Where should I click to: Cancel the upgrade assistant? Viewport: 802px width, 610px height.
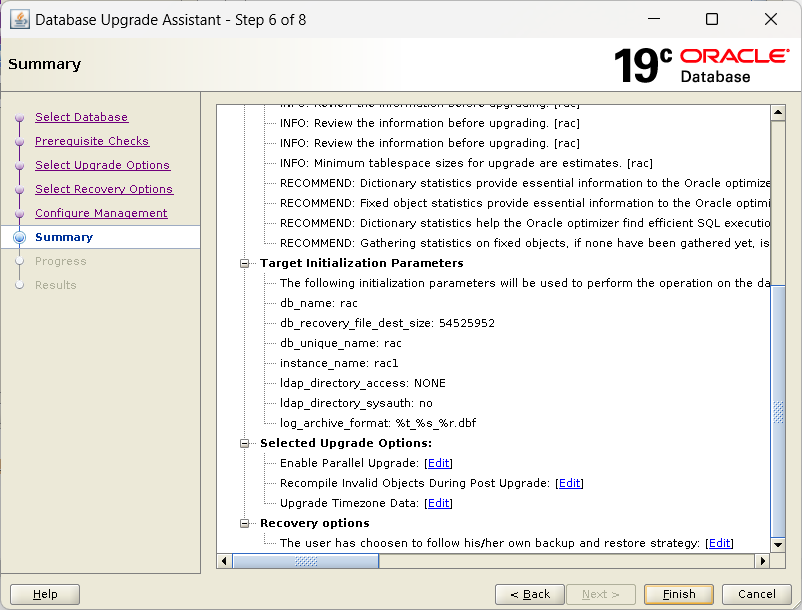click(x=756, y=594)
